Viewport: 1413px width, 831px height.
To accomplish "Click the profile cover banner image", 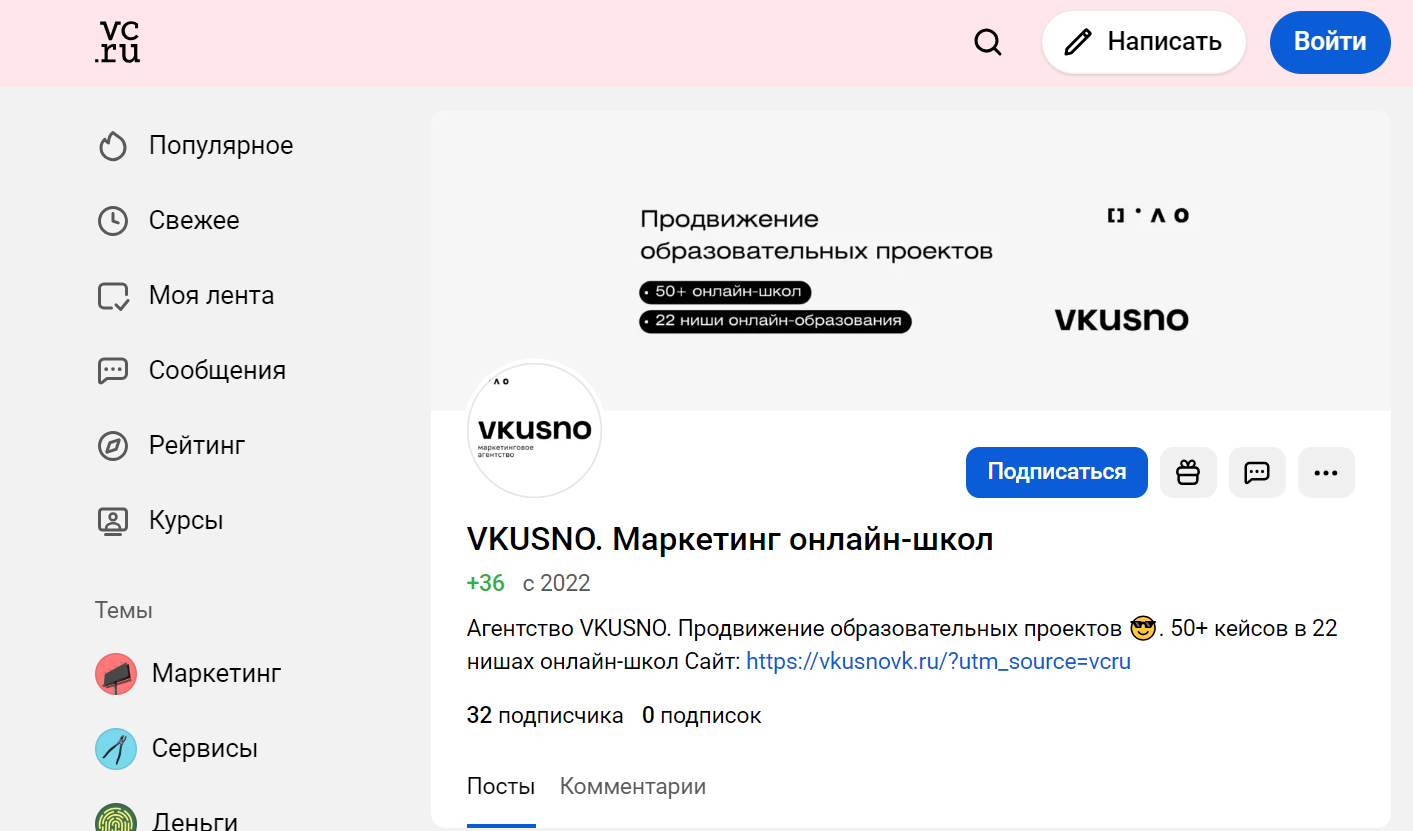I will click(911, 261).
